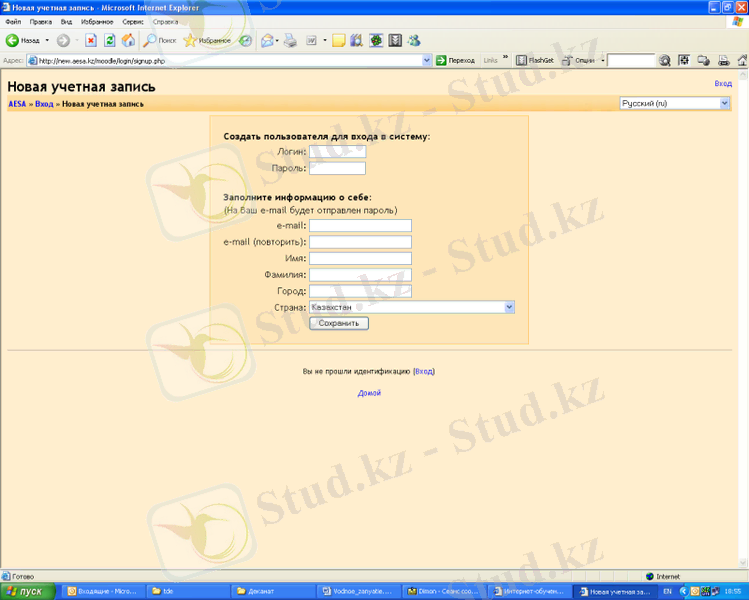Click the monitor with globe icon
Image resolution: width=749 pixels, height=600 pixels.
703,60
